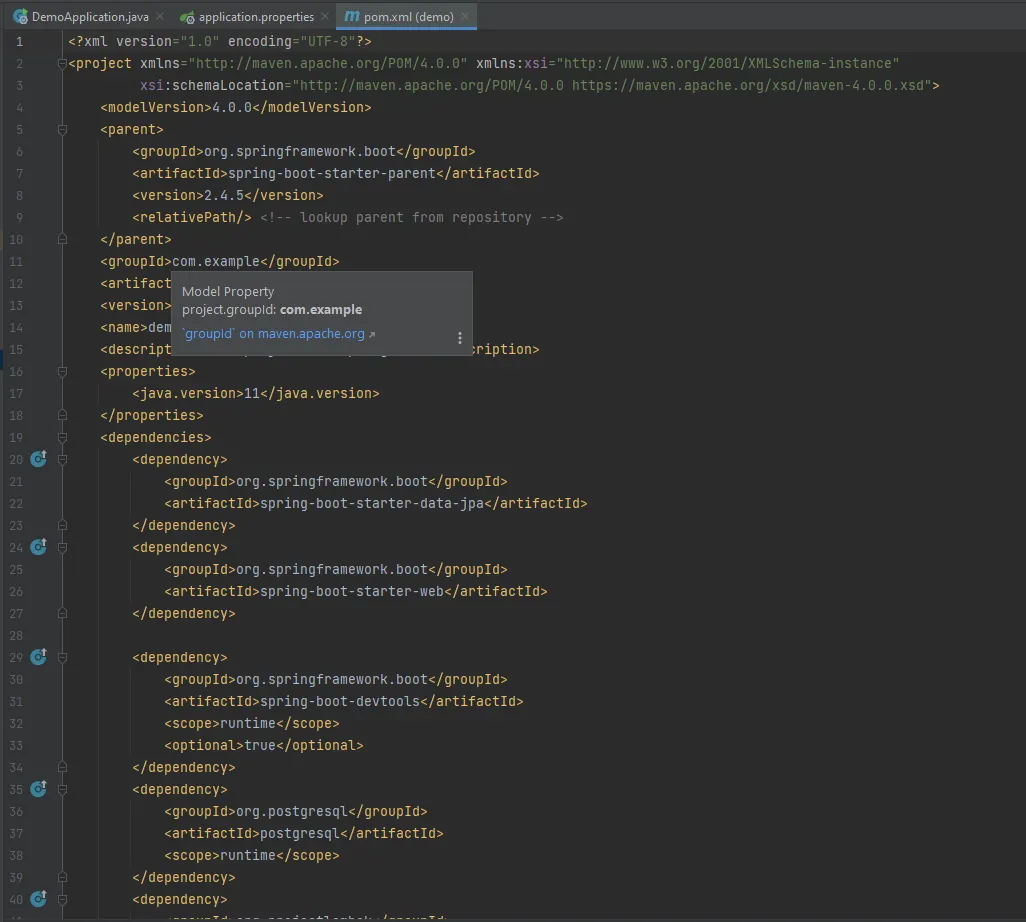The width and height of the screenshot is (1026, 922).
Task: Close the pom.xml (demo) tab
Action: pos(465,16)
